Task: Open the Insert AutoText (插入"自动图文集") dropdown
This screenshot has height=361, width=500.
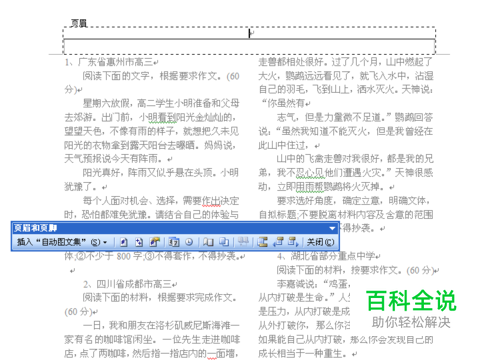Action: tap(62, 242)
